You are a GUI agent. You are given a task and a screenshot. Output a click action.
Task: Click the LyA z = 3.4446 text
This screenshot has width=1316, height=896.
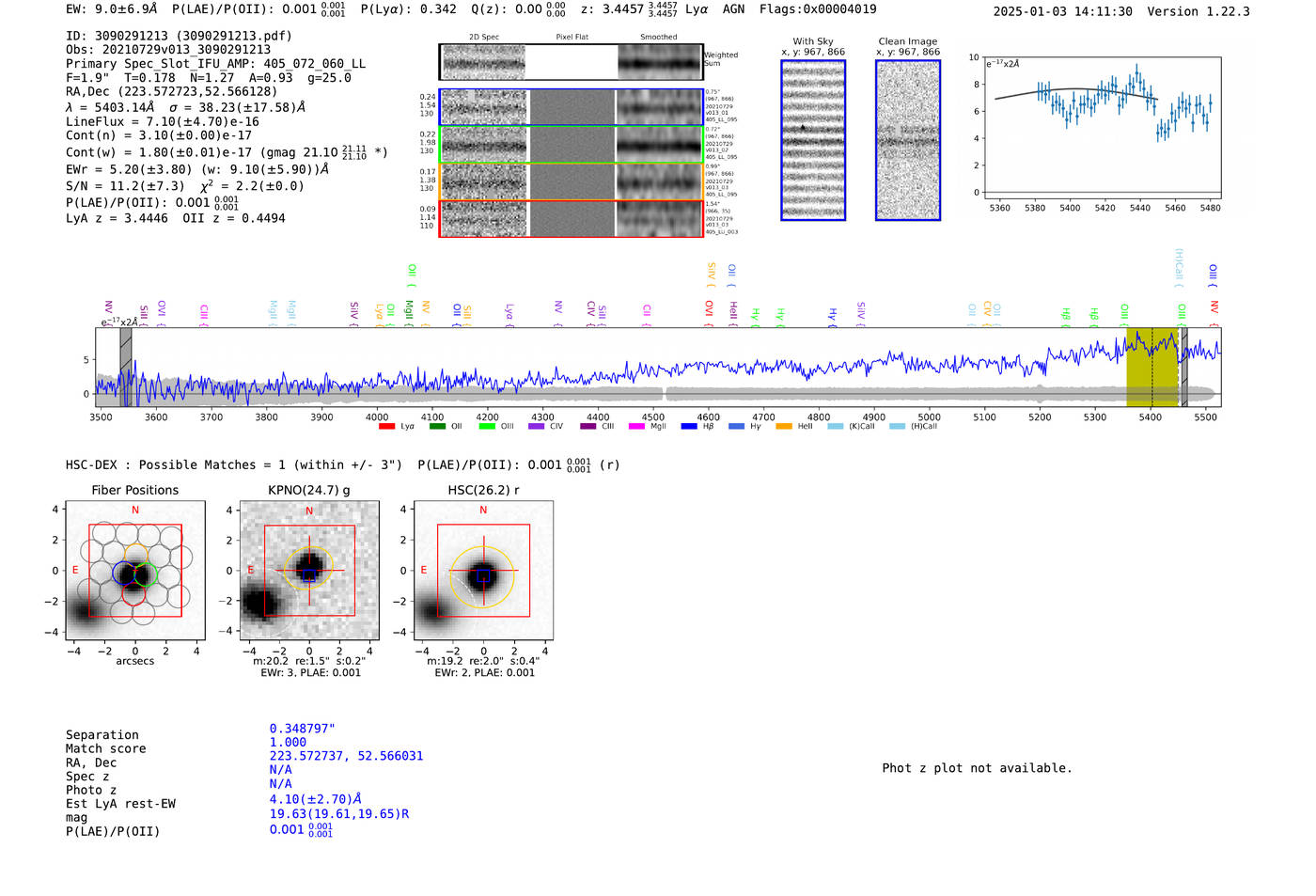point(117,218)
